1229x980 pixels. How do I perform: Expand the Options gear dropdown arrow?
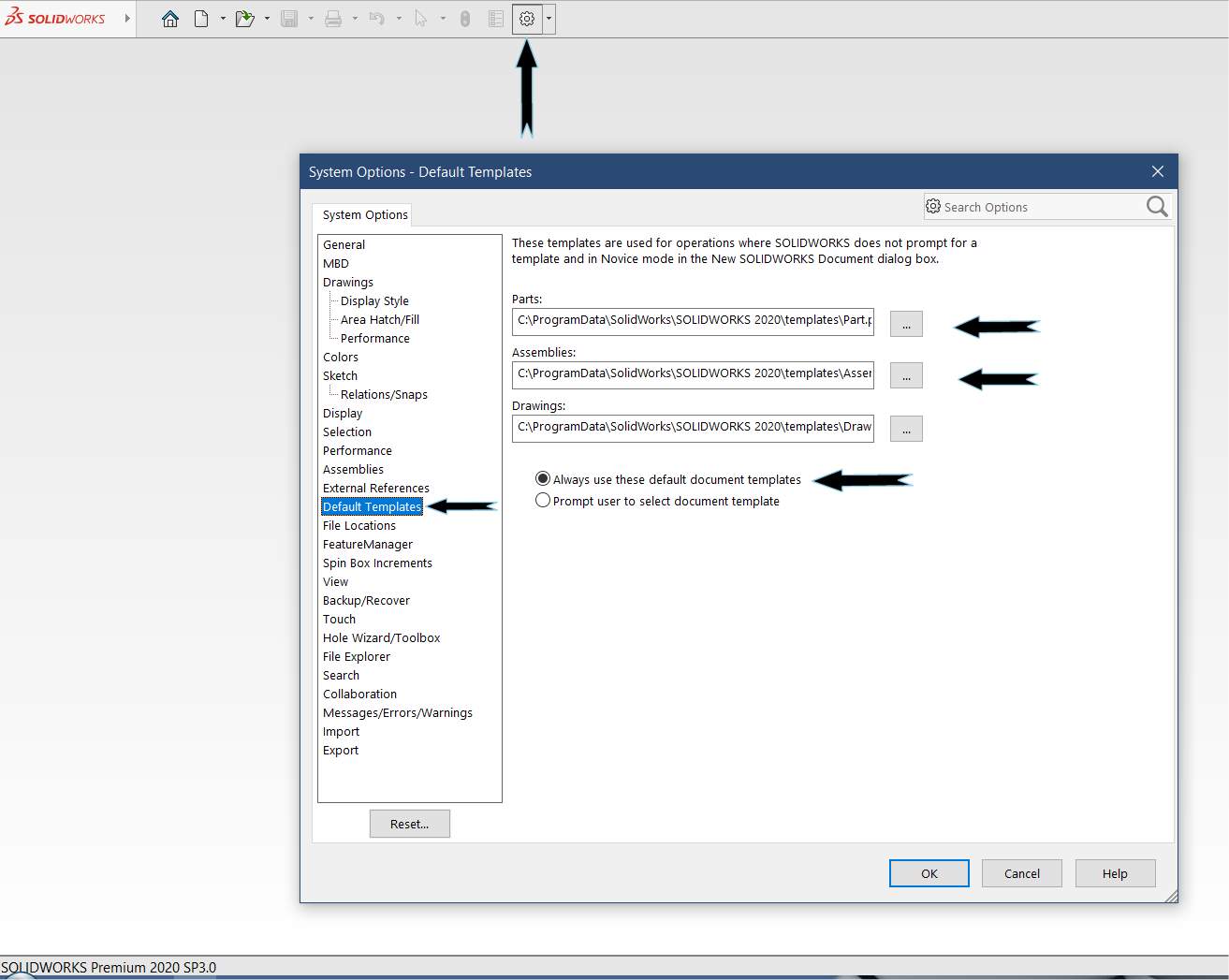point(549,19)
